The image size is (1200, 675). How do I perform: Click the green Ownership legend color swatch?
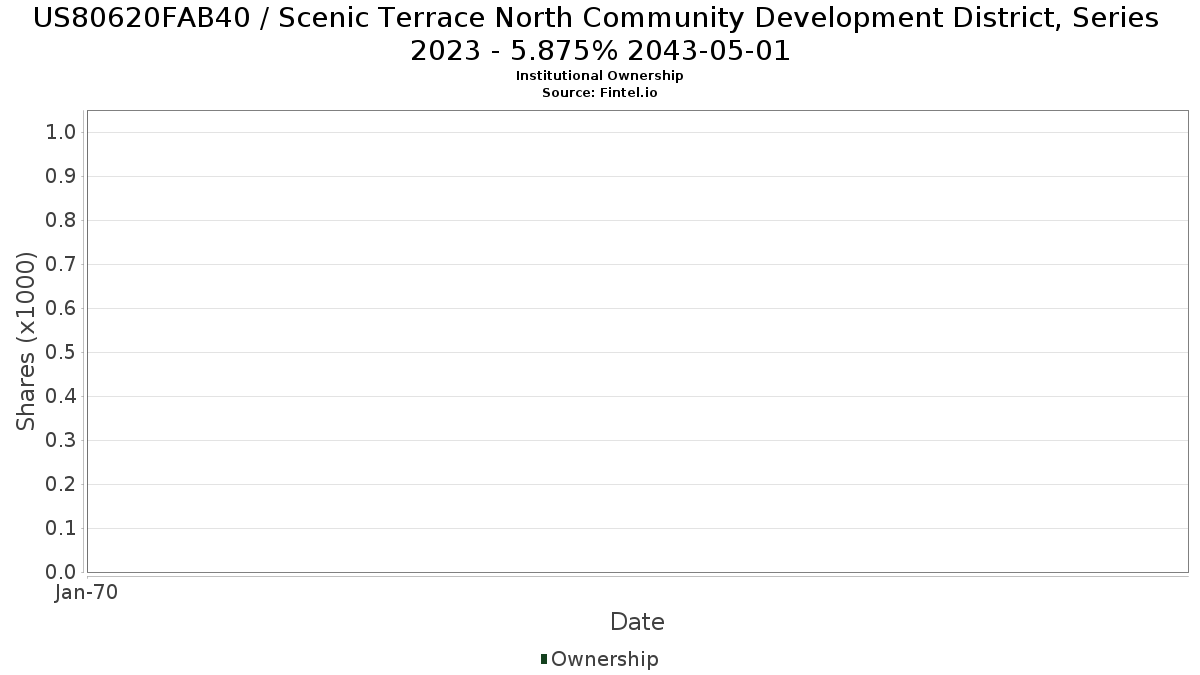tap(544, 659)
